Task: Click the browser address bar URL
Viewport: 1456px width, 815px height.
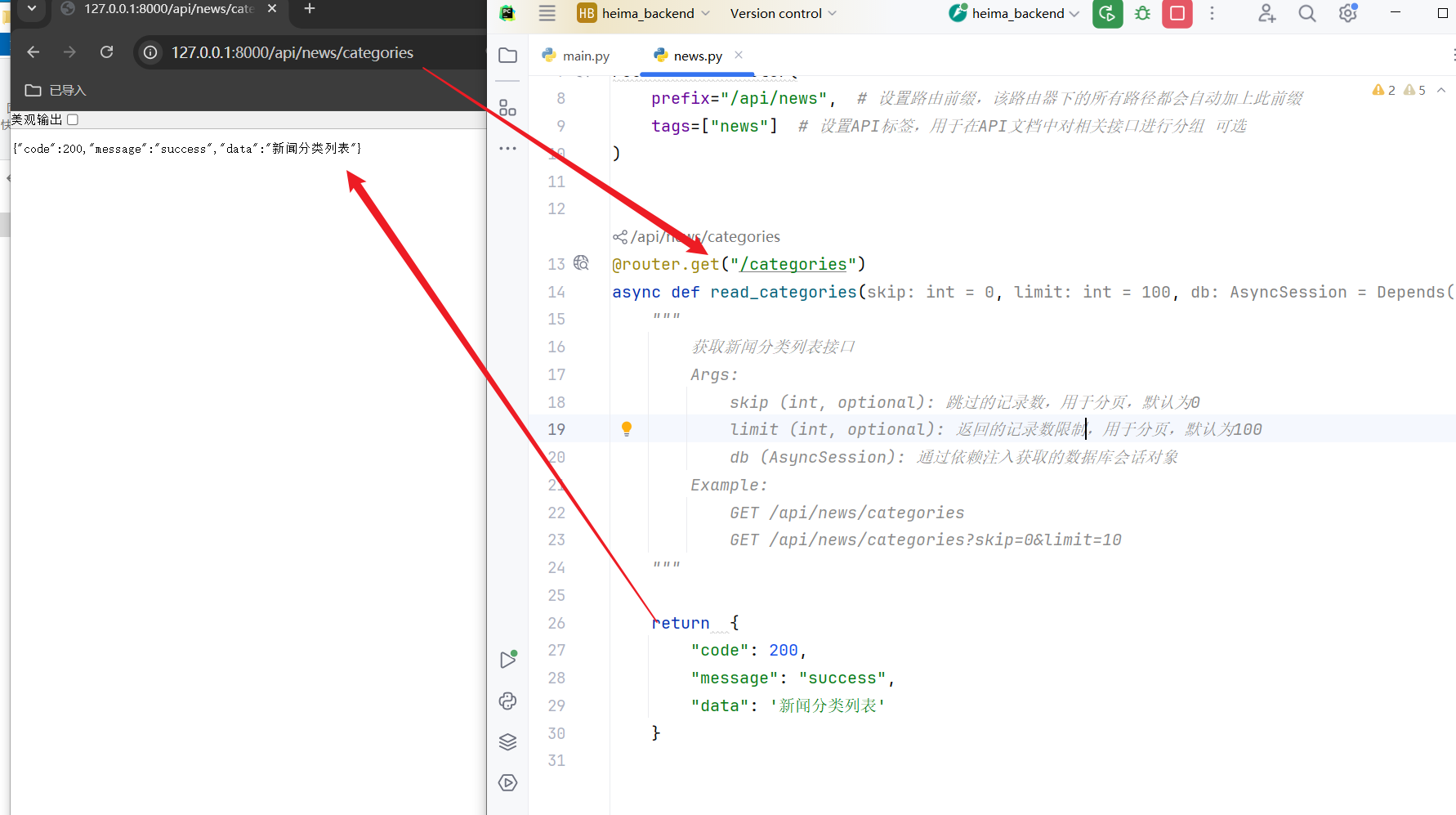Action: (x=292, y=52)
